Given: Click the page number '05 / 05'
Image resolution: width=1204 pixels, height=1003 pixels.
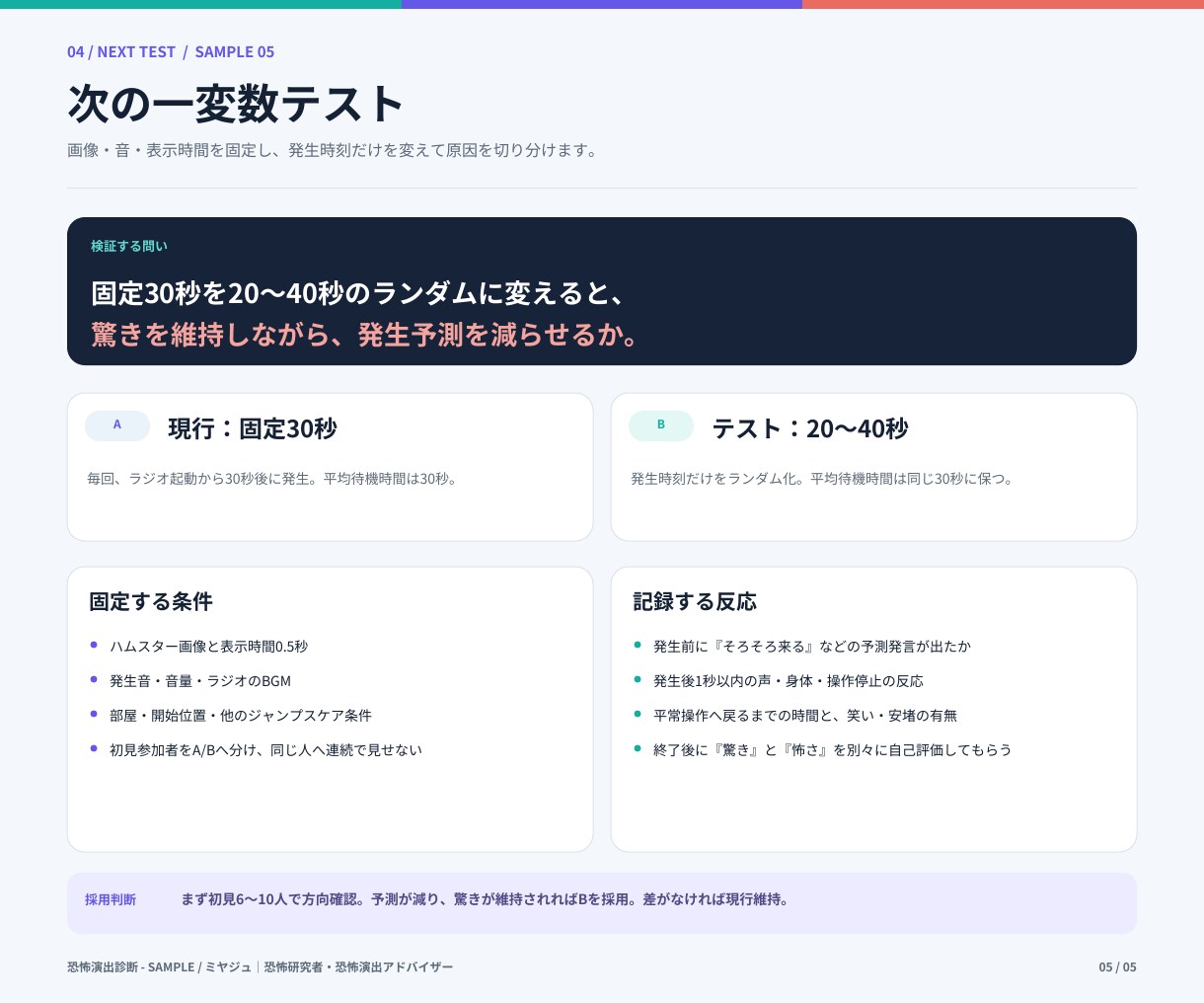Looking at the screenshot, I should [x=1117, y=967].
